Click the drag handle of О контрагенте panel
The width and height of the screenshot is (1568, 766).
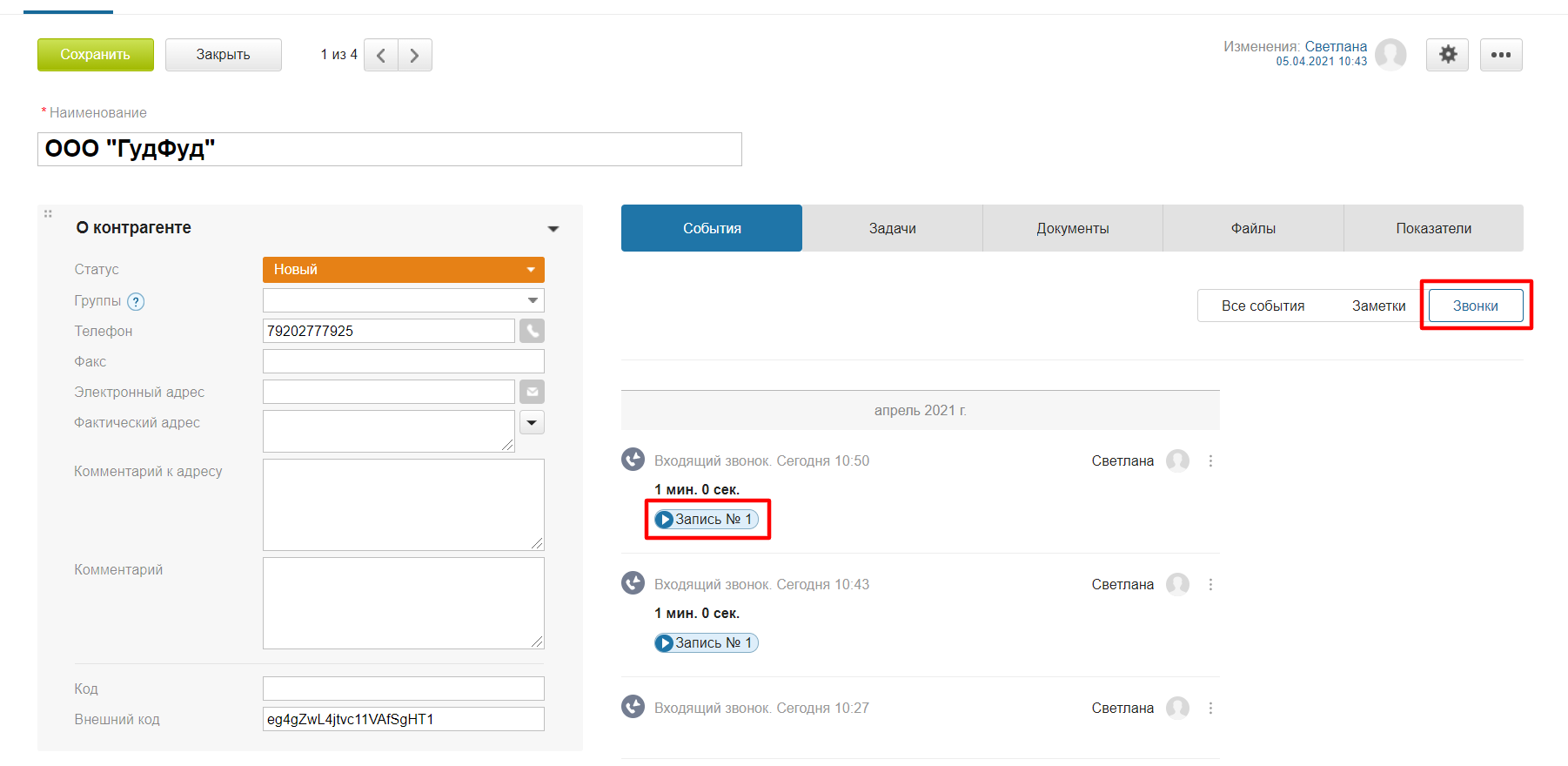point(48,214)
